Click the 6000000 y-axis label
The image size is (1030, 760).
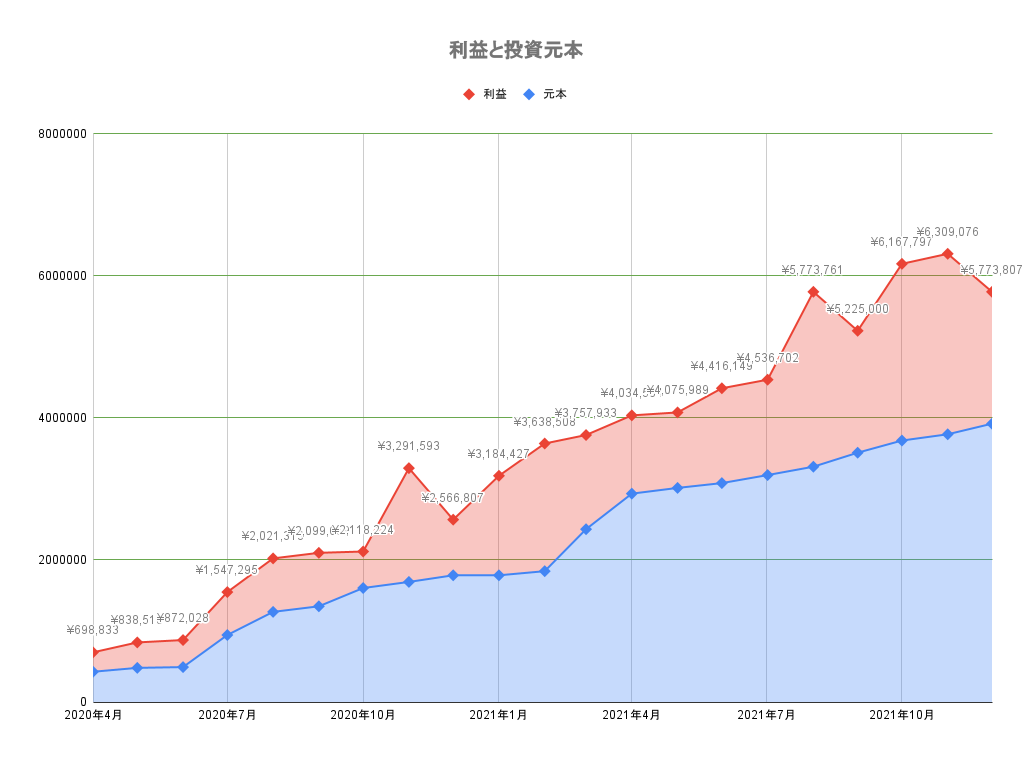point(62,276)
